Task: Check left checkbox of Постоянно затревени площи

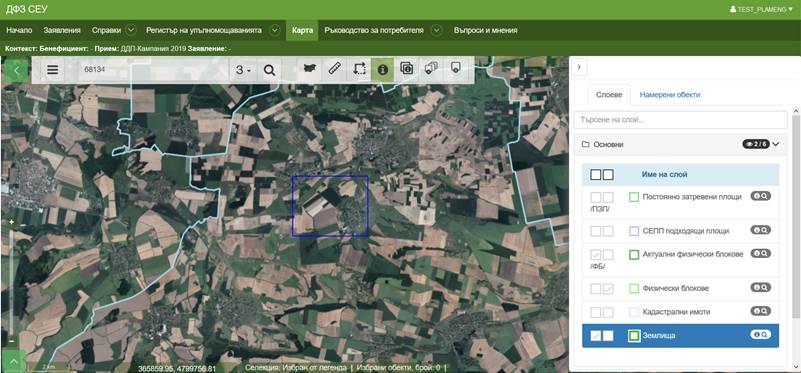Action: pyautogui.click(x=596, y=197)
